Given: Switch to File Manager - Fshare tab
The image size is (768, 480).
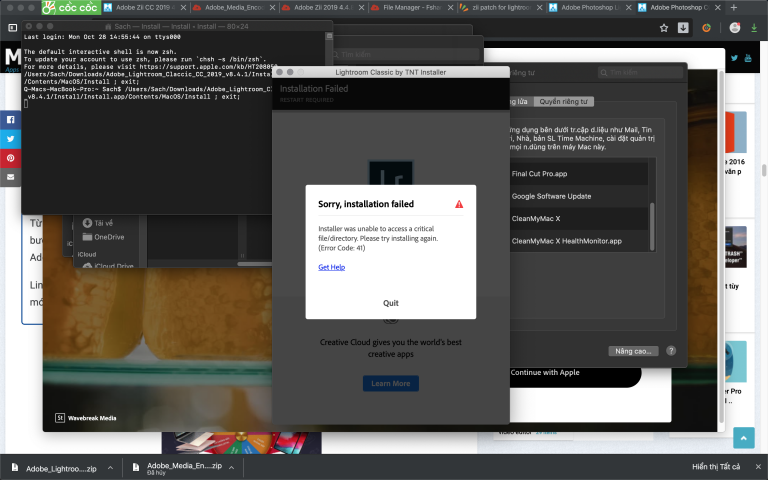Looking at the screenshot, I should click(x=412, y=7).
